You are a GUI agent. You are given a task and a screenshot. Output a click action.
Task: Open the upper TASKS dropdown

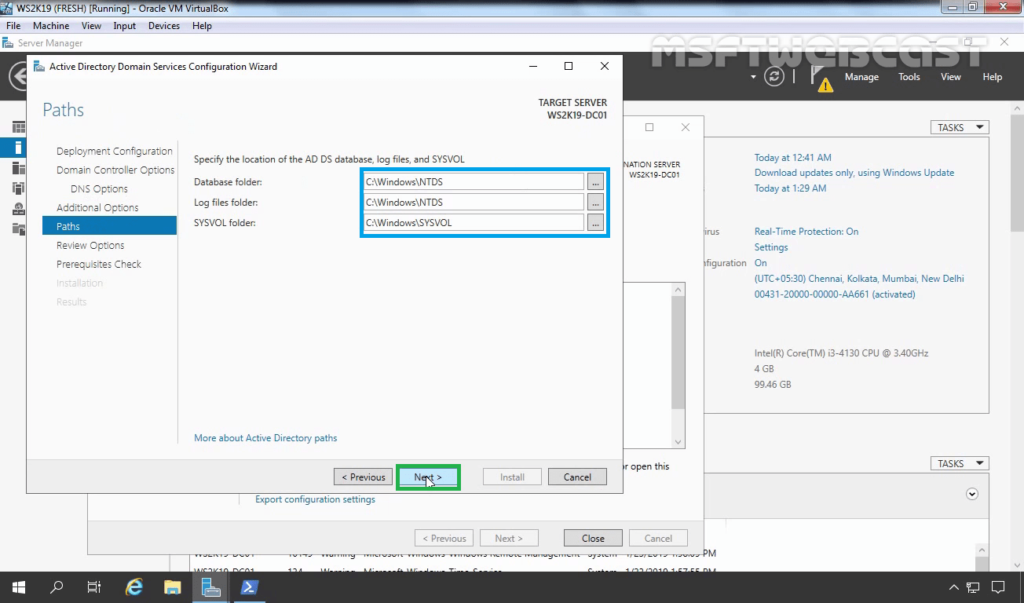(x=959, y=127)
